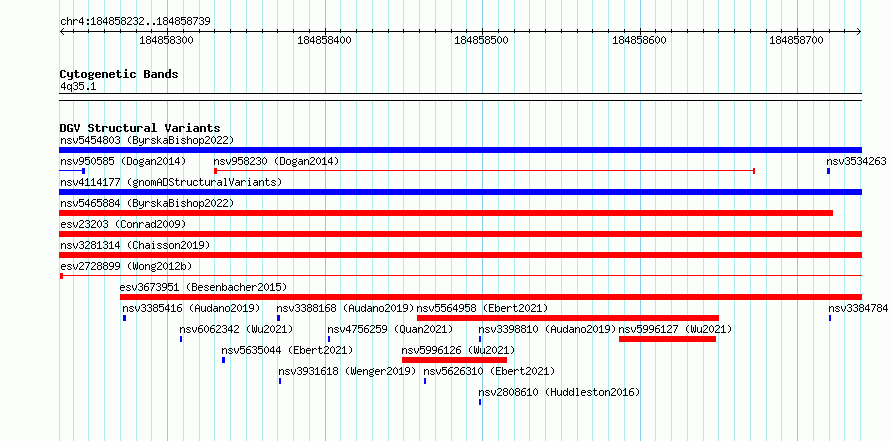Select the small blue nsv3534263 marker
The image size is (890, 441).
point(829,171)
